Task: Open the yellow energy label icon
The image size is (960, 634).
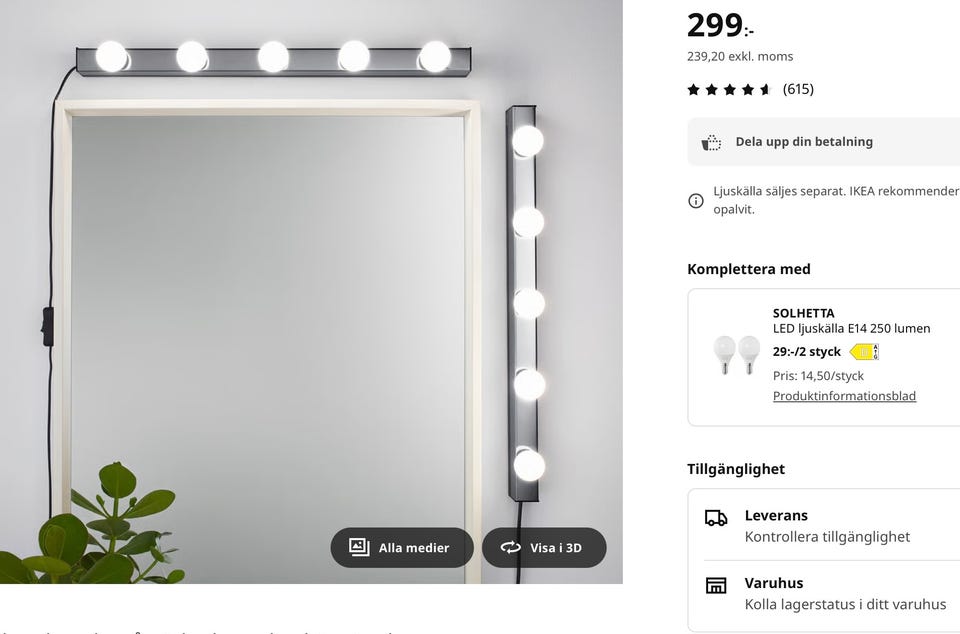Action: pyautogui.click(x=864, y=352)
